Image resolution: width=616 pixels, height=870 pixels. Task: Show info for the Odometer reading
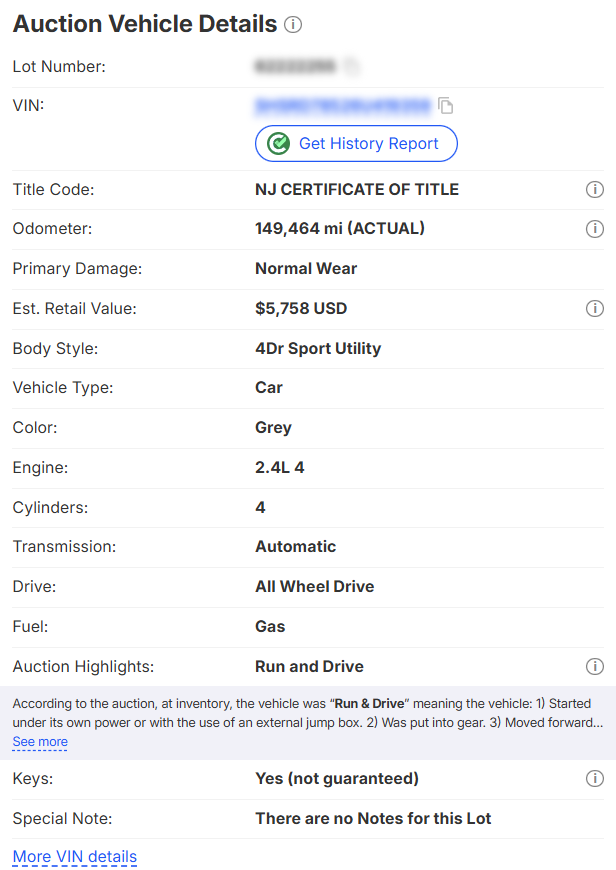click(594, 229)
